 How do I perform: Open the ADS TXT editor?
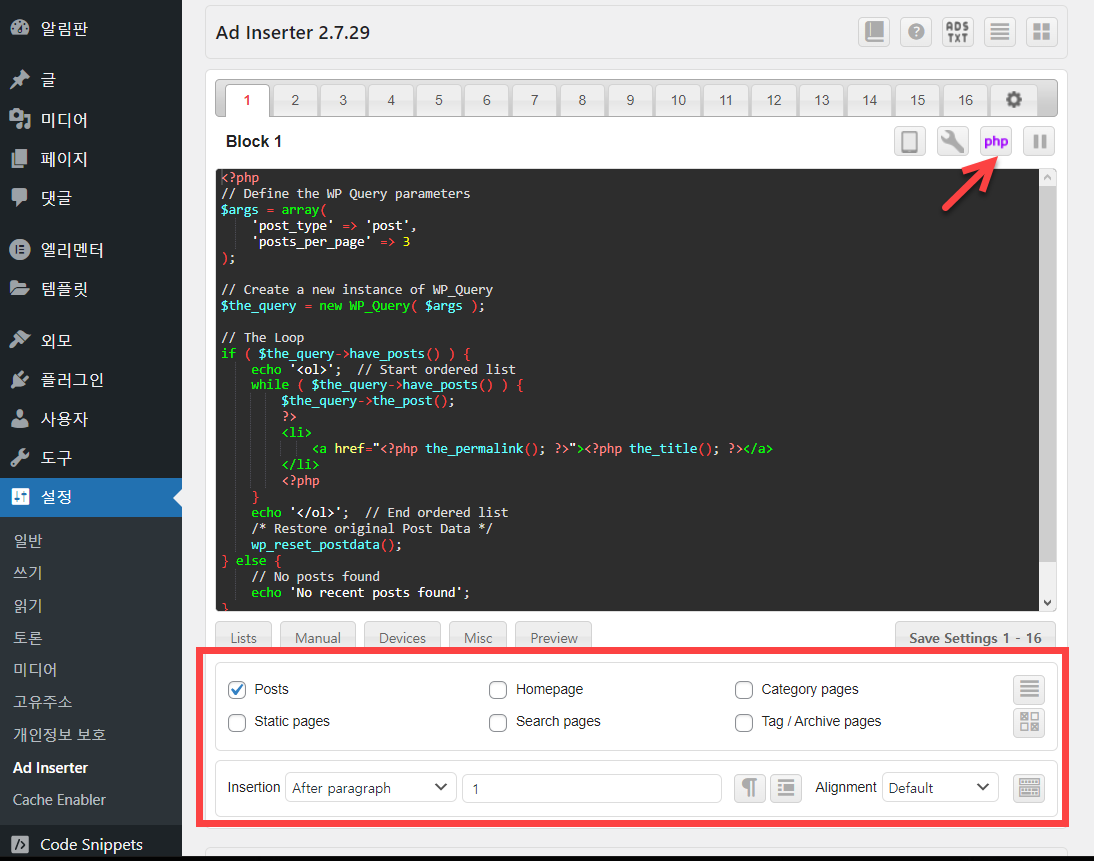pos(957,32)
